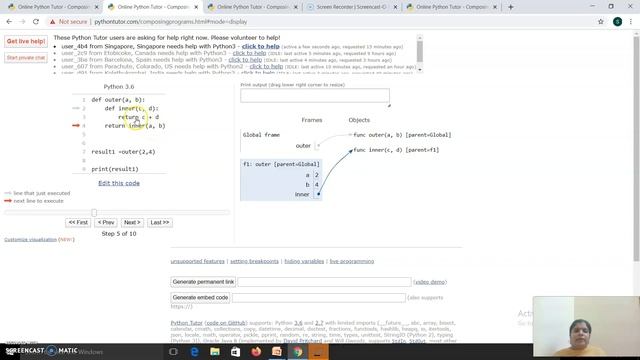Click the browser forward arrow
Image resolution: width=640 pixels, height=360 pixels.
click(x=22, y=22)
